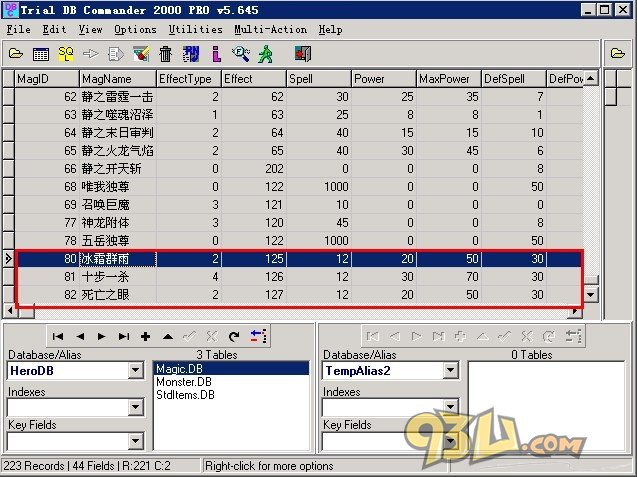
Task: Click the horizontal scrollbar right arrow
Action: click(x=575, y=311)
